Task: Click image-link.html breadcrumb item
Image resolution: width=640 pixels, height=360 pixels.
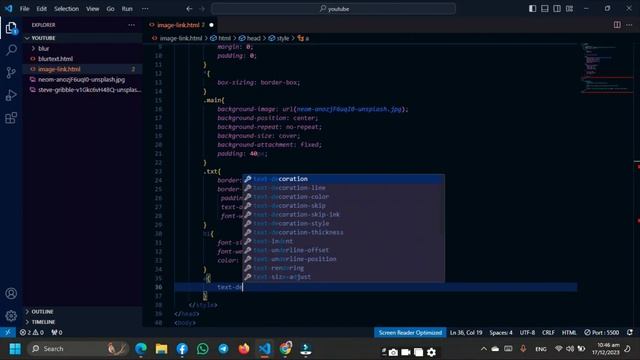Action: 177,38
